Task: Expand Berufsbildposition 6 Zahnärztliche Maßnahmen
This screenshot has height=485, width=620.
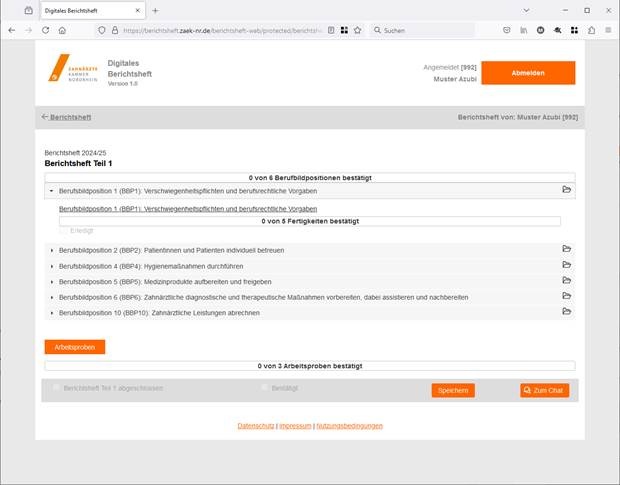Action: point(51,297)
